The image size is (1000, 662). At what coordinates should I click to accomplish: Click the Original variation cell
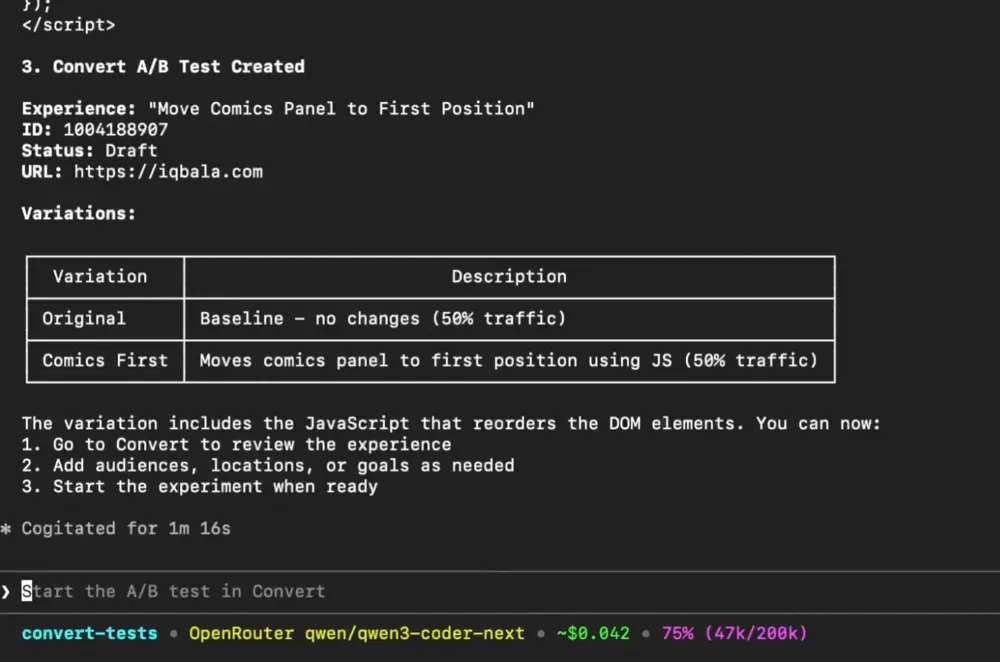click(x=84, y=319)
